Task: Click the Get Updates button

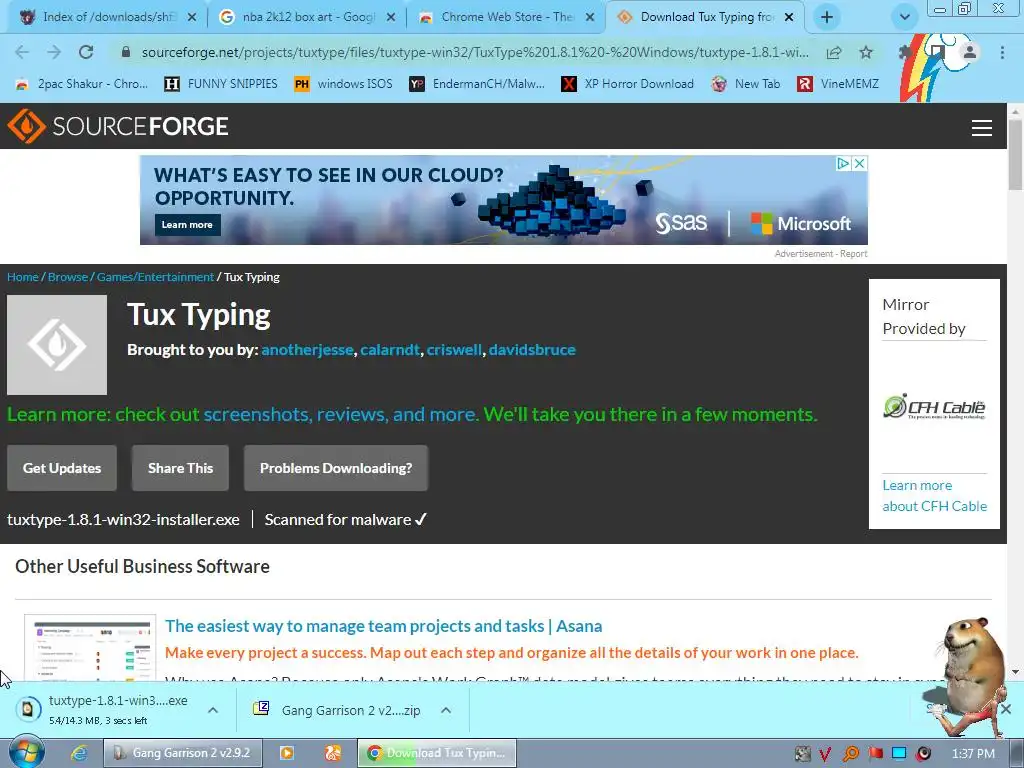Action: pyautogui.click(x=62, y=468)
